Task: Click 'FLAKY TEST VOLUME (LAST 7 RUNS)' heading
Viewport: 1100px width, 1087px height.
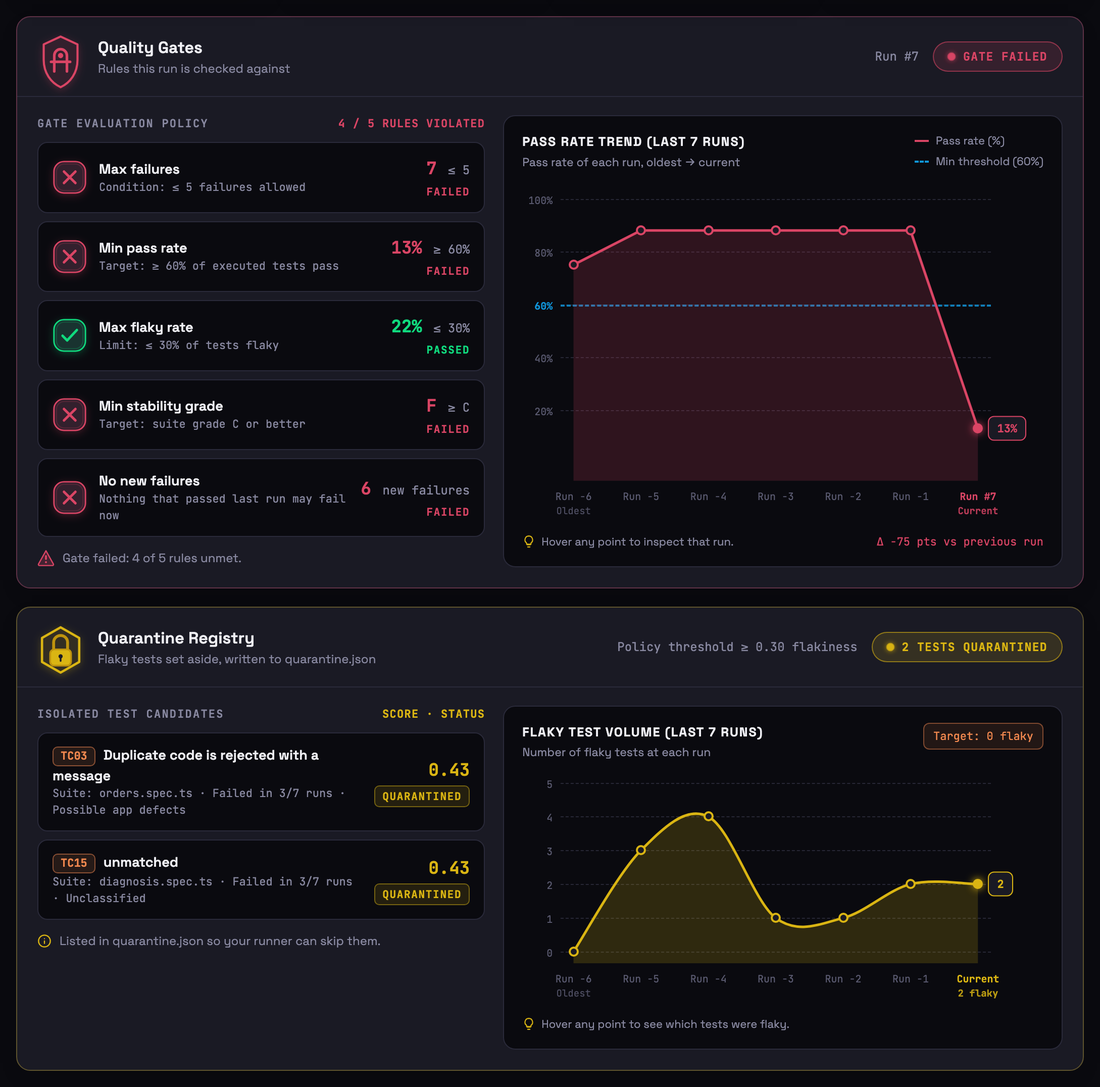Action: pyautogui.click(x=642, y=732)
